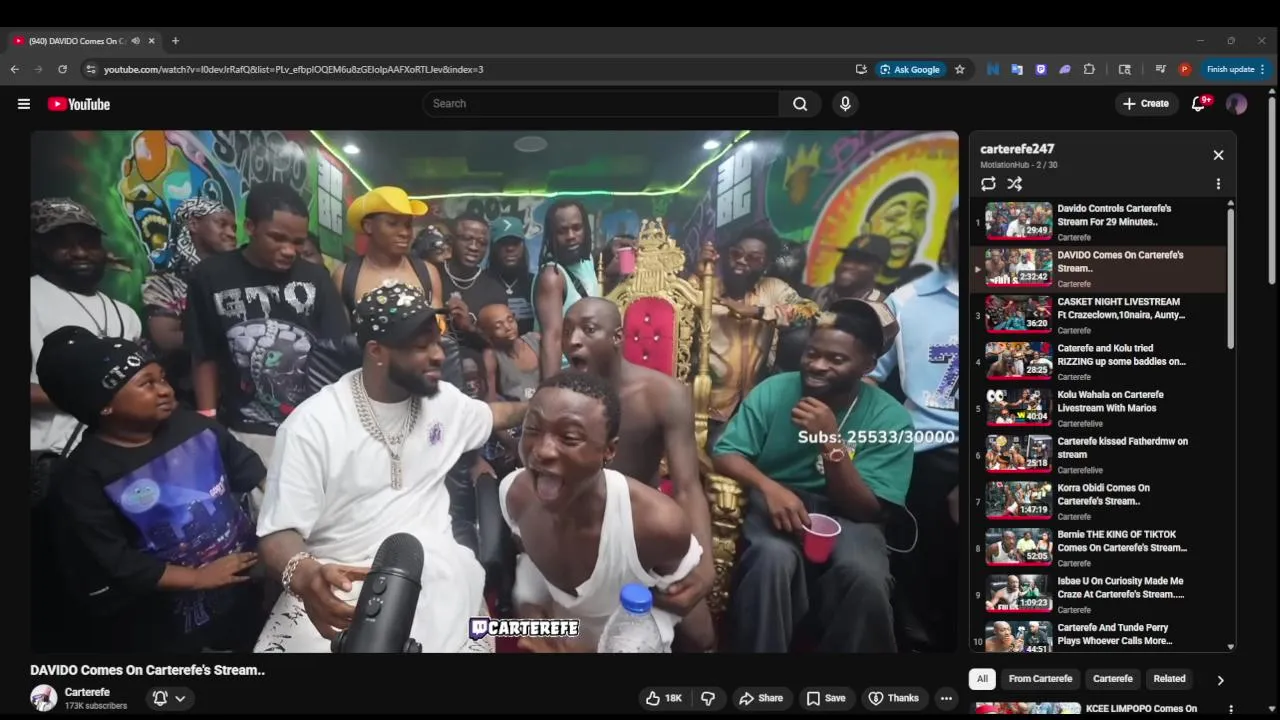Open options for 'KCEE LIMPOPO Comes On' video
This screenshot has height=720, width=1280.
[x=1230, y=709]
